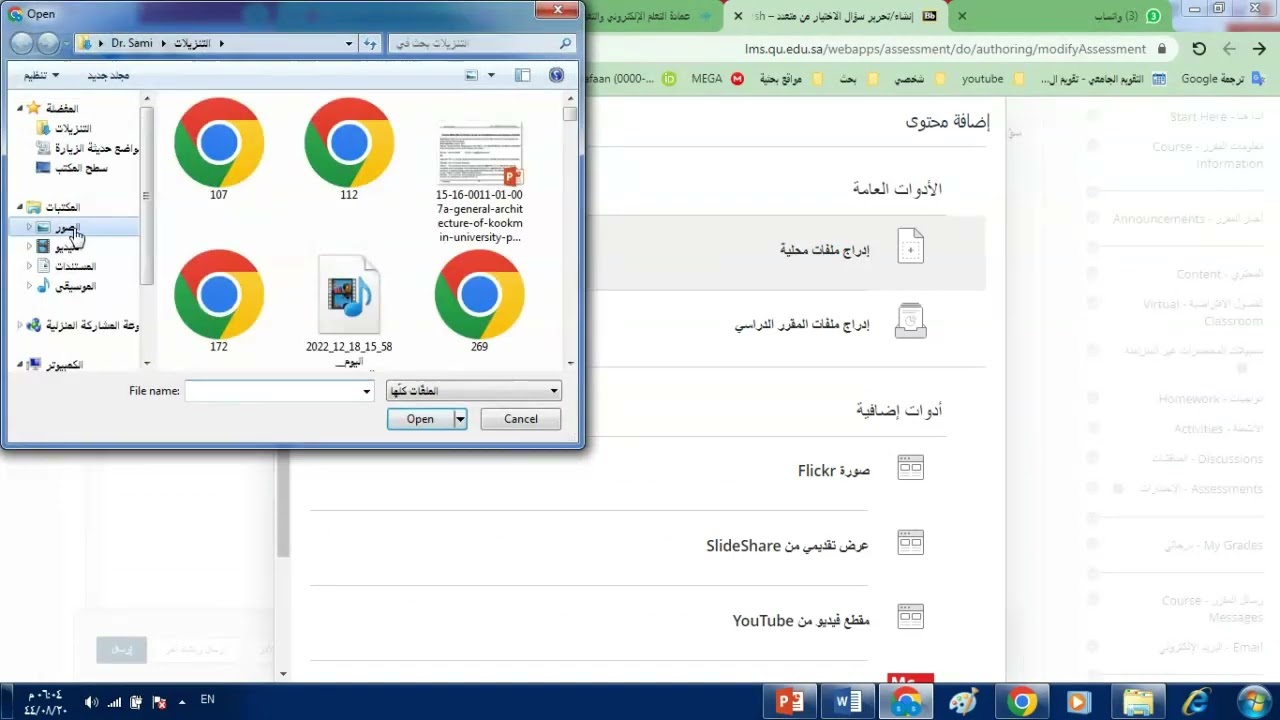Open the address bar history dropdown
The height and width of the screenshot is (720, 1280).
pos(349,44)
